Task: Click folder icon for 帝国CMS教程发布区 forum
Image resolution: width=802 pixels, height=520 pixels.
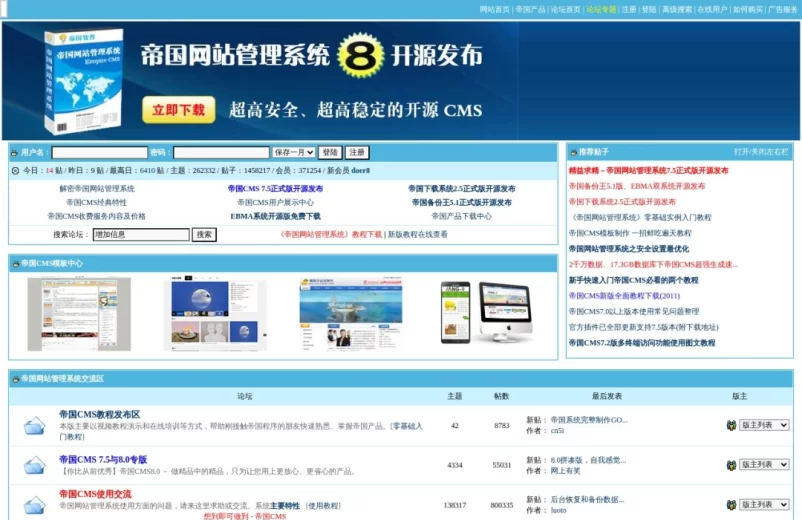Action: (x=34, y=425)
